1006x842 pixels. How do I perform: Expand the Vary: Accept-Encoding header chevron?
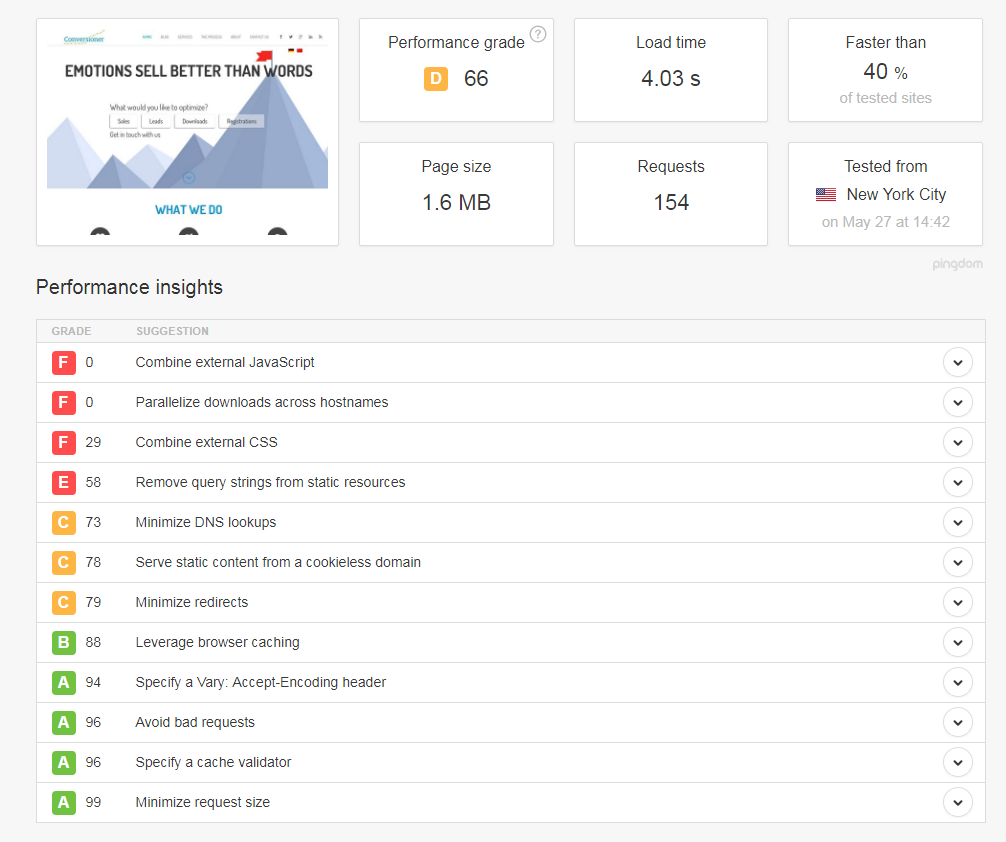tap(958, 682)
